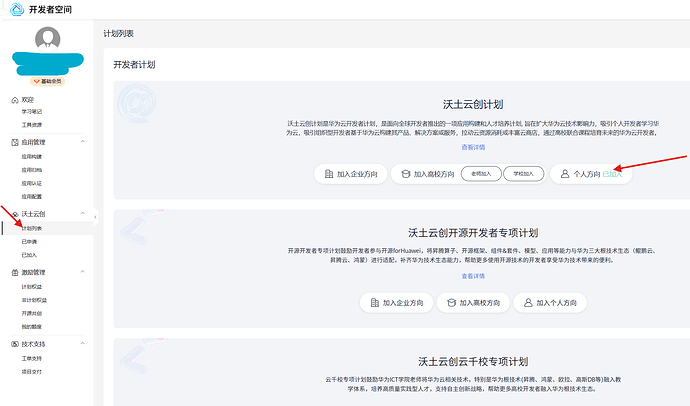Click the 基础会员 membership badge
The image size is (690, 406).
(x=48, y=81)
